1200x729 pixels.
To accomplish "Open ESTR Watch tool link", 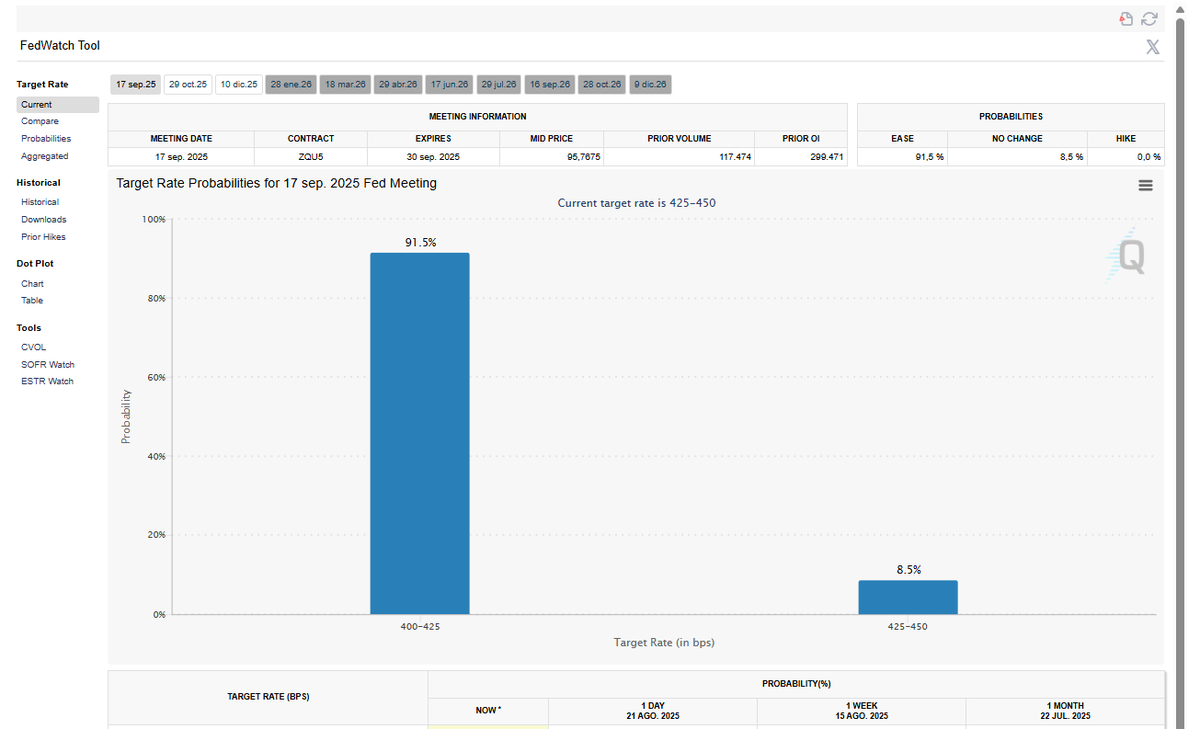I will (x=47, y=381).
